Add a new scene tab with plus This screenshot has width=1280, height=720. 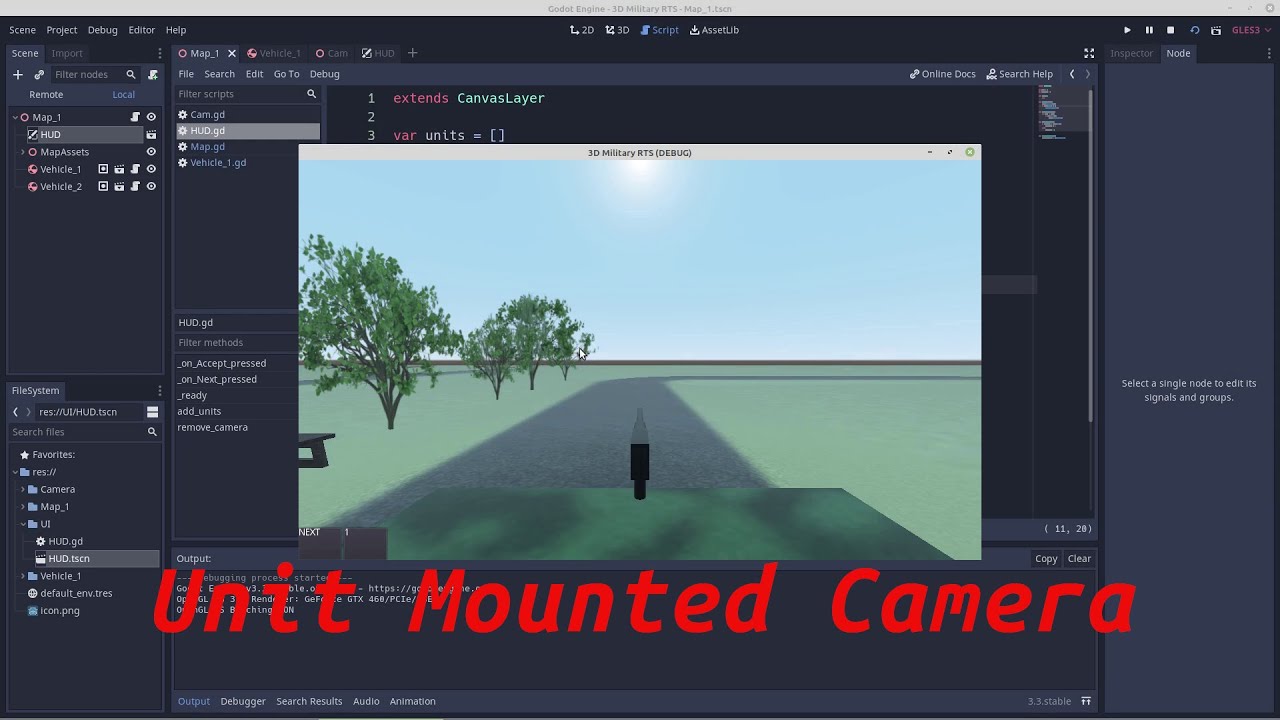click(x=412, y=53)
